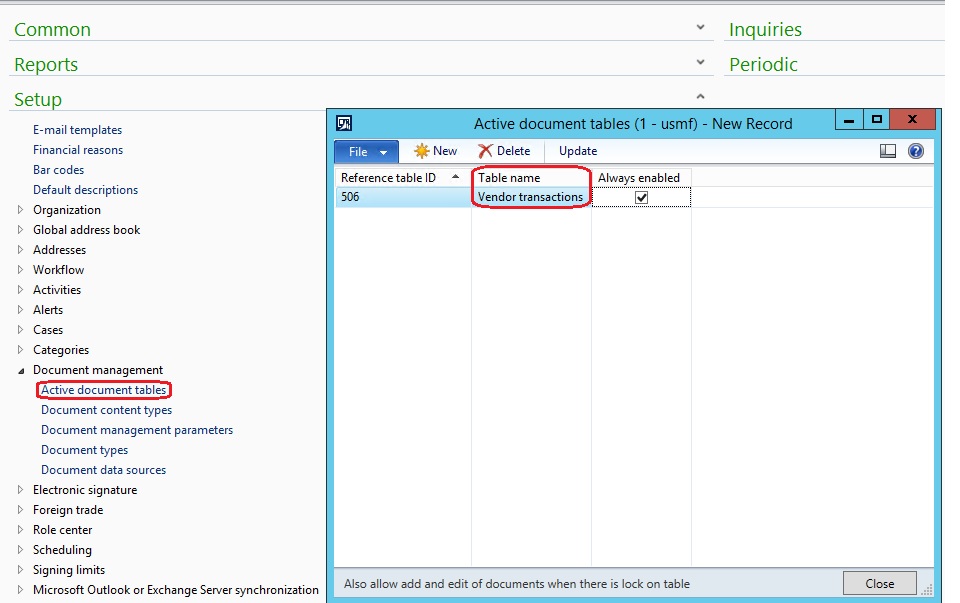Click the view layout icon beside Help
This screenshot has width=960, height=603.
(887, 151)
